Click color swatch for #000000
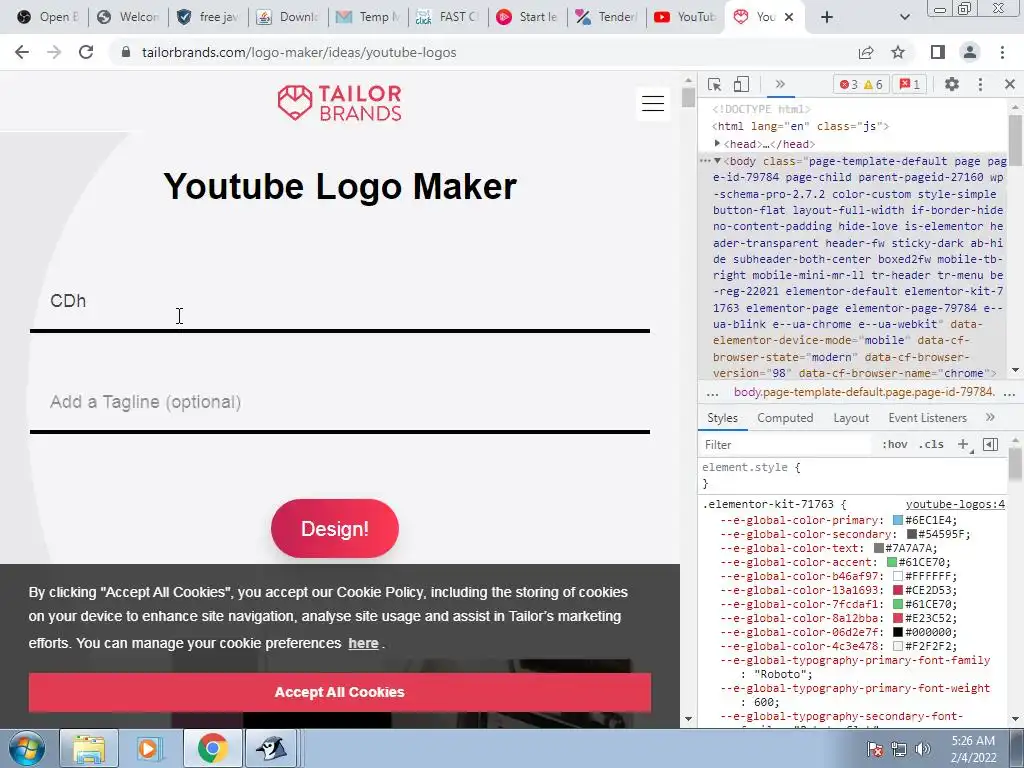The width and height of the screenshot is (1024, 768). click(898, 632)
